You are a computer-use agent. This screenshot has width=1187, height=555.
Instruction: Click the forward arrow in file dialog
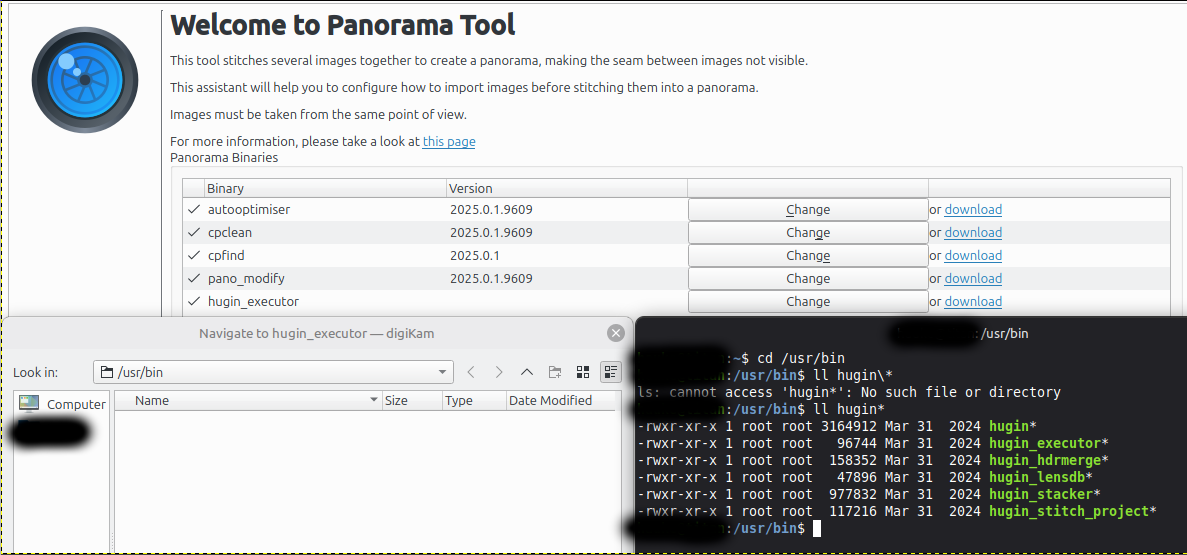pyautogui.click(x=499, y=373)
